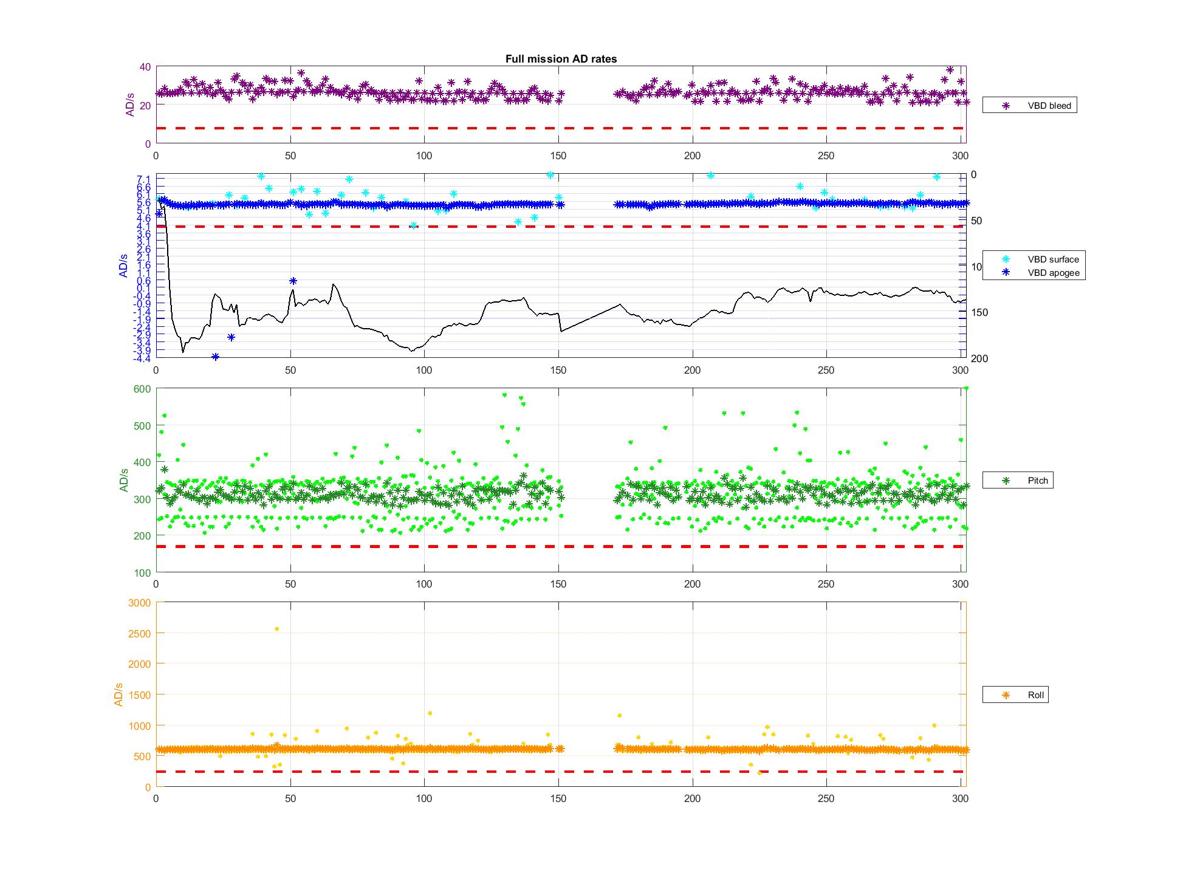Screen dimensions: 1200x885
Task: Click the Roll outlier point near 2500
Action: (x=277, y=629)
